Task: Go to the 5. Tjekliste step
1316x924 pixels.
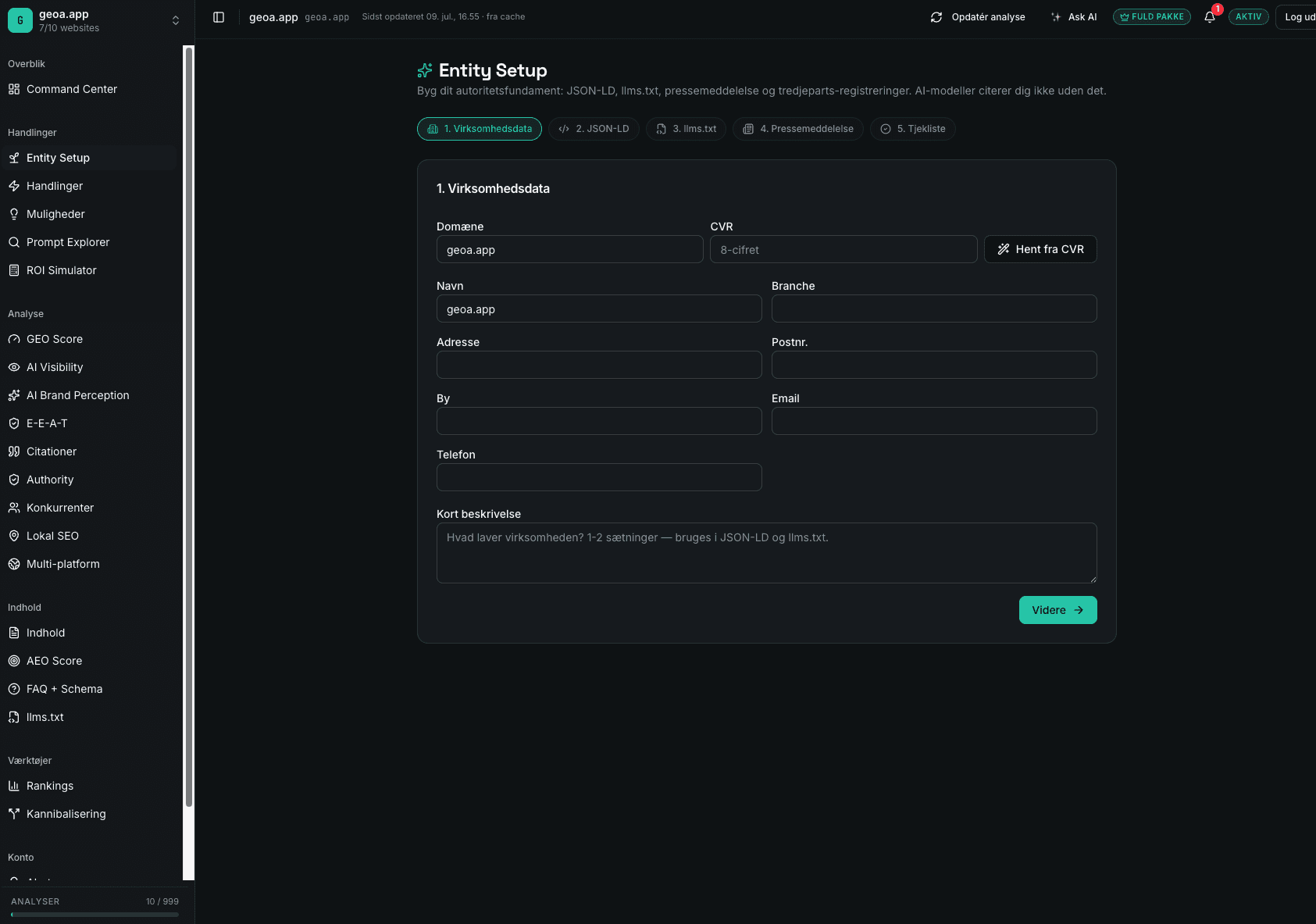Action: pyautogui.click(x=913, y=129)
